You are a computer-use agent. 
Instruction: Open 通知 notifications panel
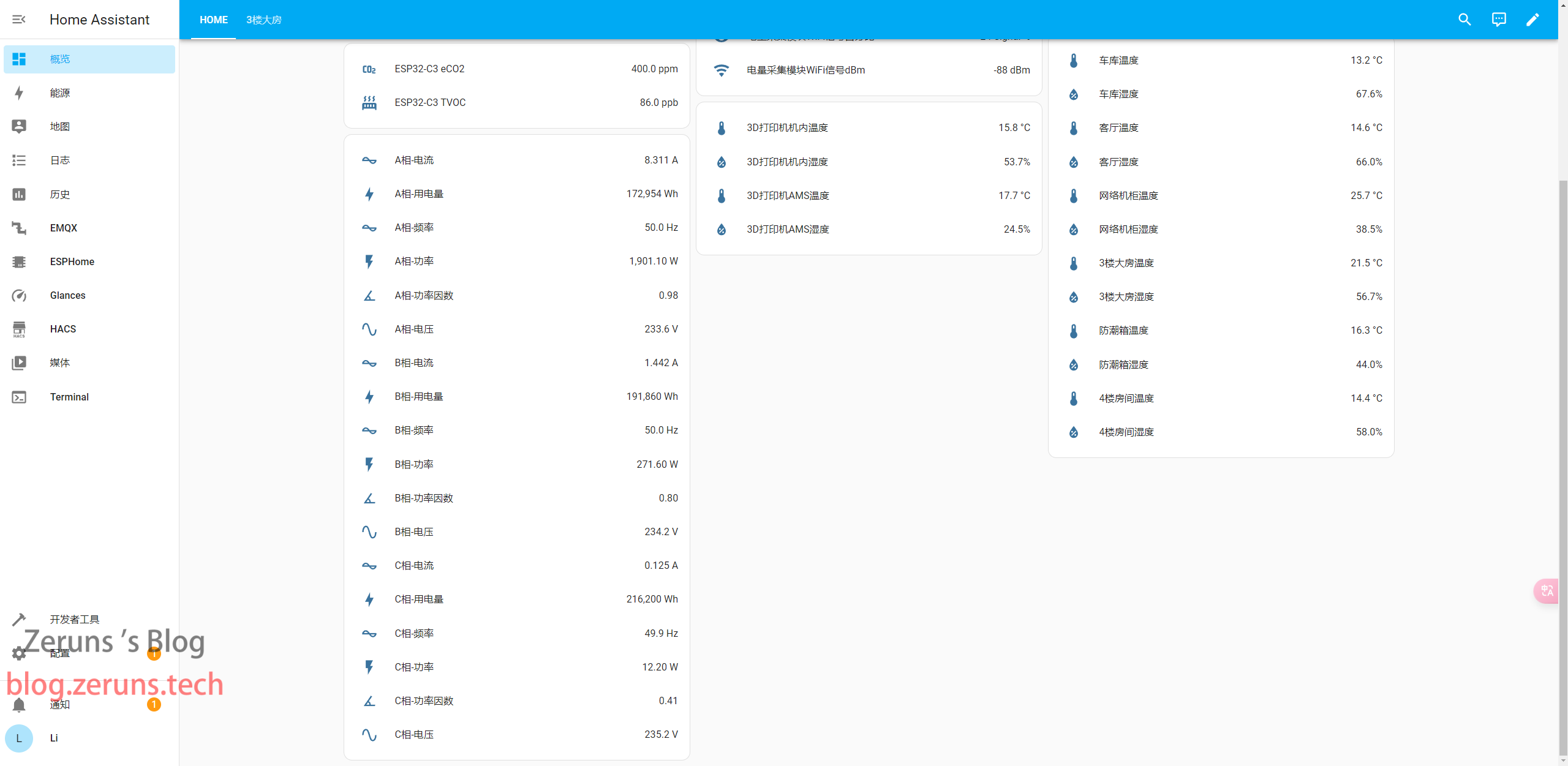60,705
